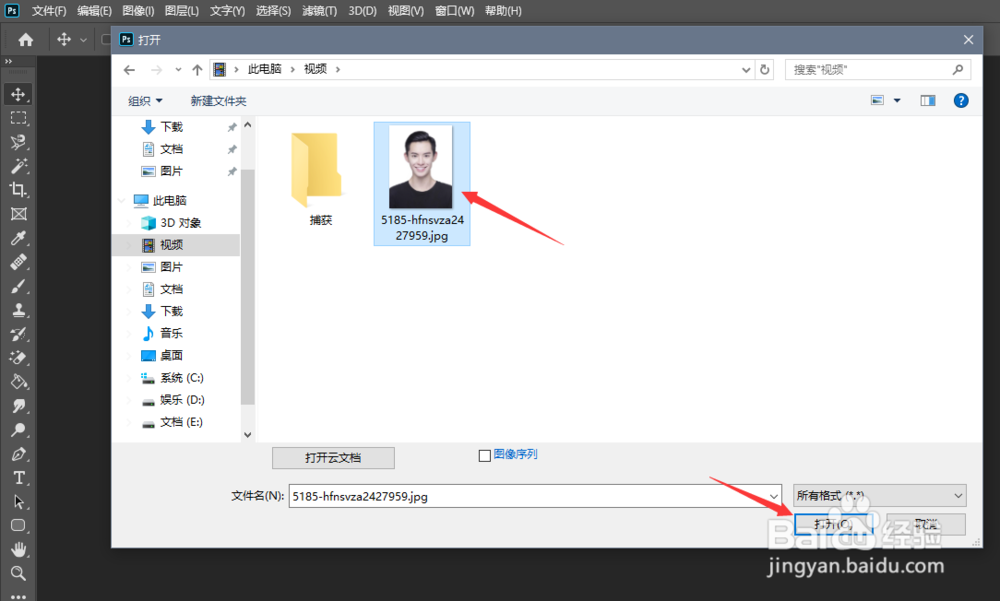Expand the collapsed toolbar double arrow
The height and width of the screenshot is (601, 1000).
point(8,61)
